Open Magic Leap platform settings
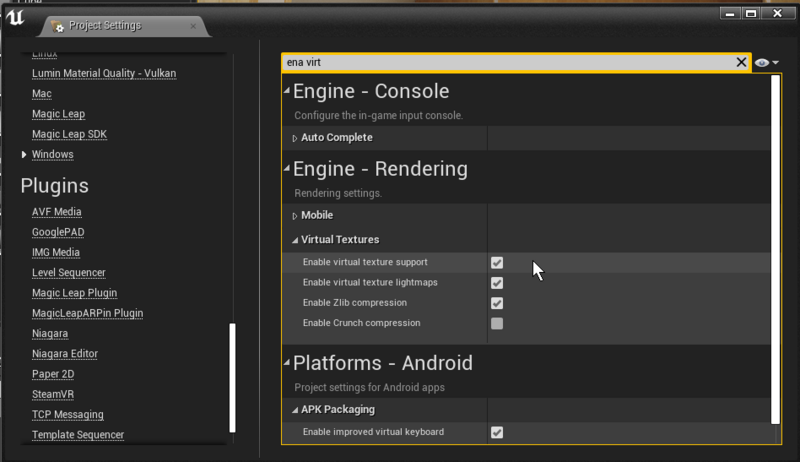Image resolution: width=800 pixels, height=462 pixels. click(x=59, y=114)
